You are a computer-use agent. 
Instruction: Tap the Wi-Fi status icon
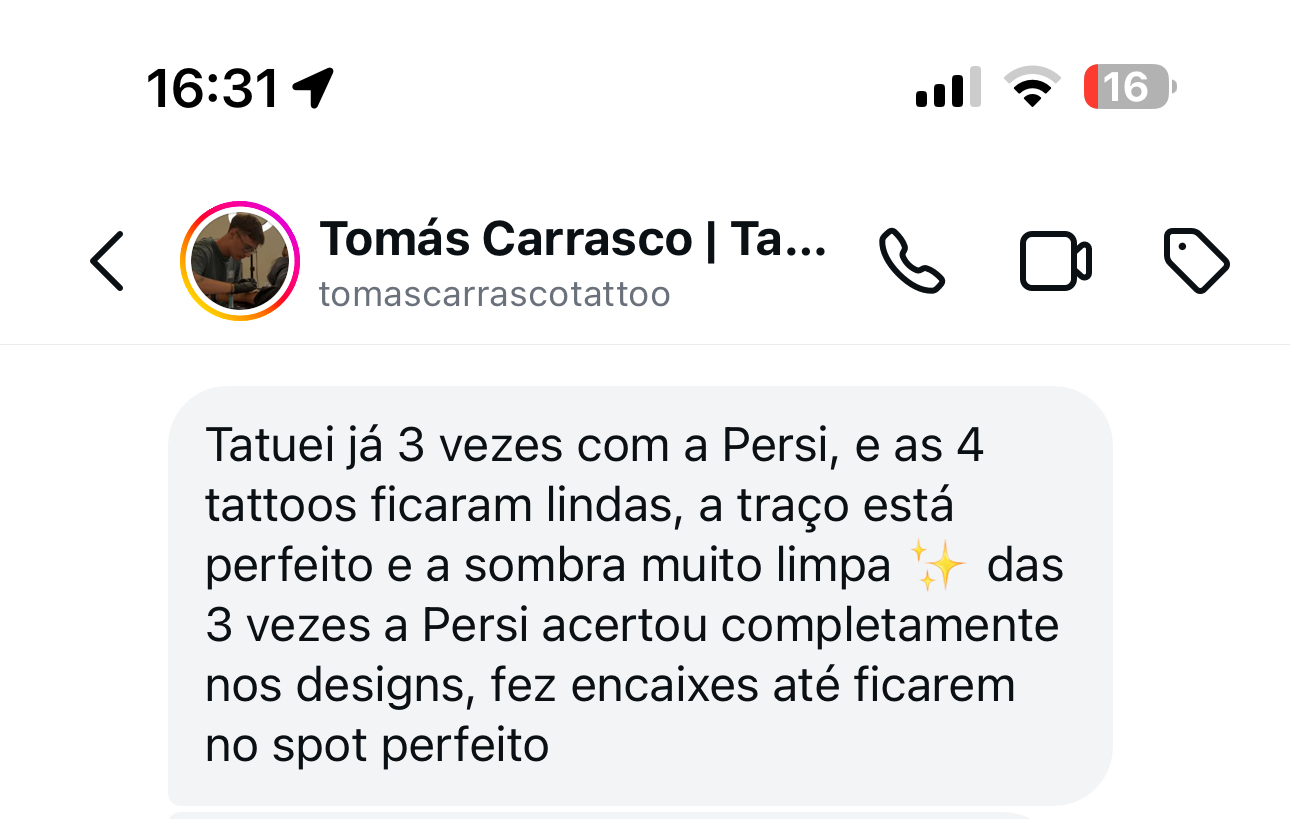(x=1035, y=88)
